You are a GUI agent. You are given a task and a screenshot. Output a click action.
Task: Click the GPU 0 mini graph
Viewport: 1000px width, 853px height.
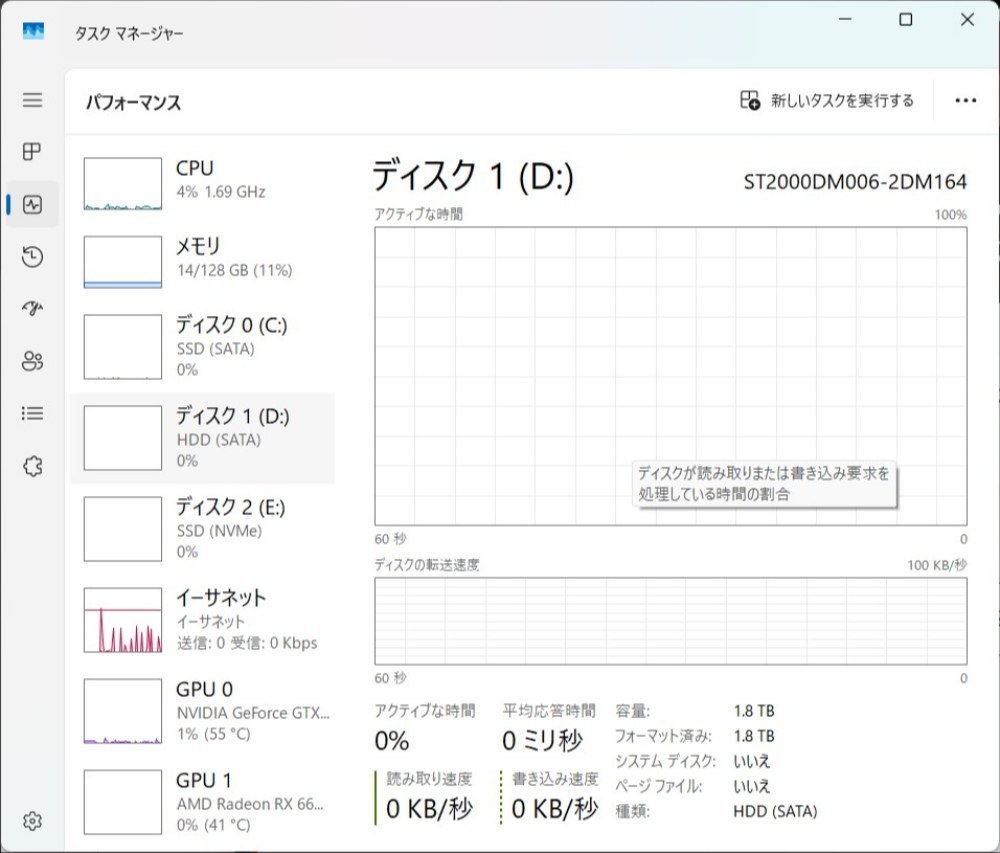[122, 711]
